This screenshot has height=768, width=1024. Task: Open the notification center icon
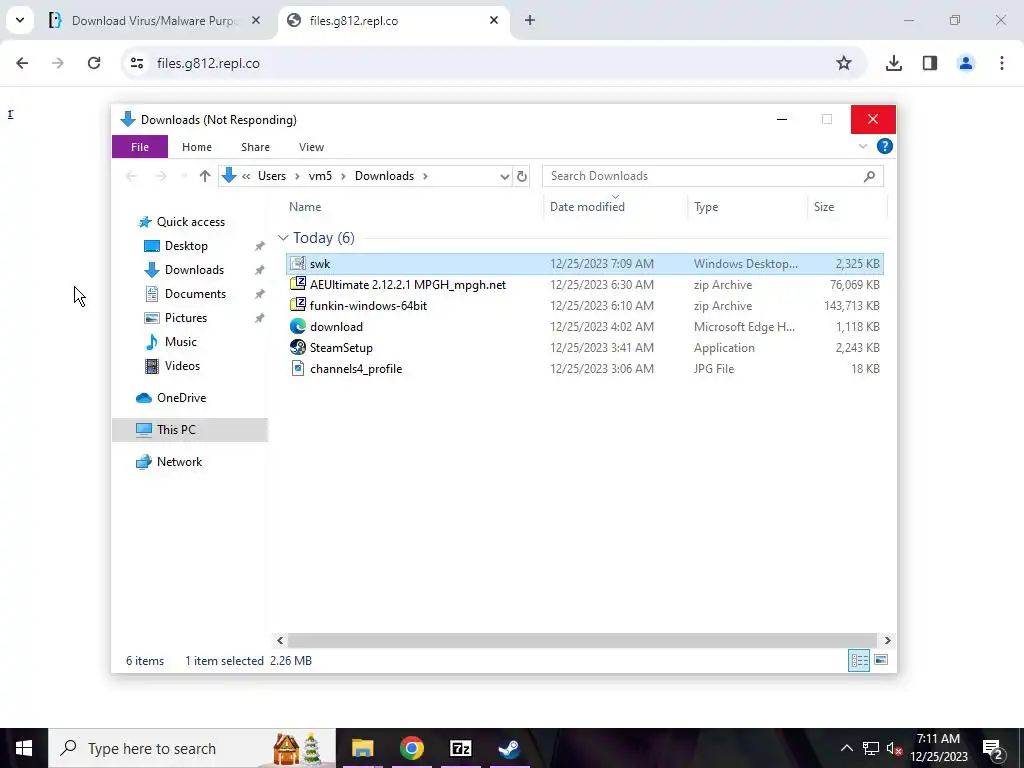(x=993, y=749)
